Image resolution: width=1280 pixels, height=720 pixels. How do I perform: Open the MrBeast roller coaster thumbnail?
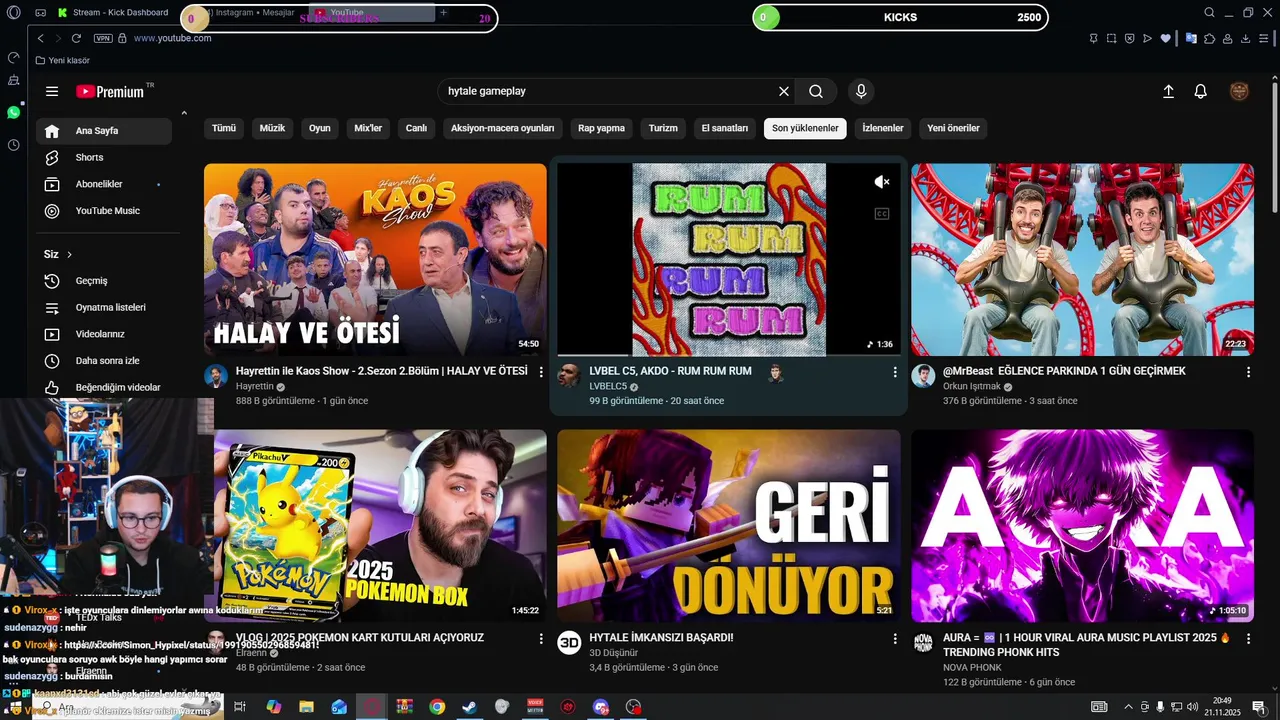pos(1082,259)
